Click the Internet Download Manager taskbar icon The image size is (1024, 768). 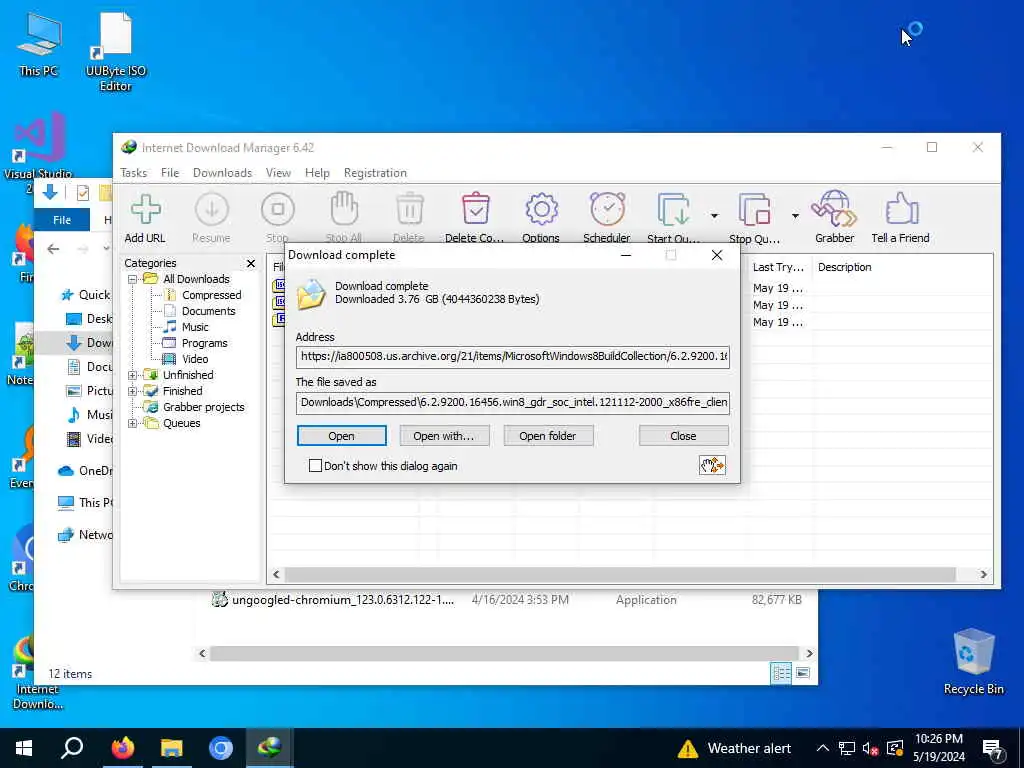coord(269,748)
